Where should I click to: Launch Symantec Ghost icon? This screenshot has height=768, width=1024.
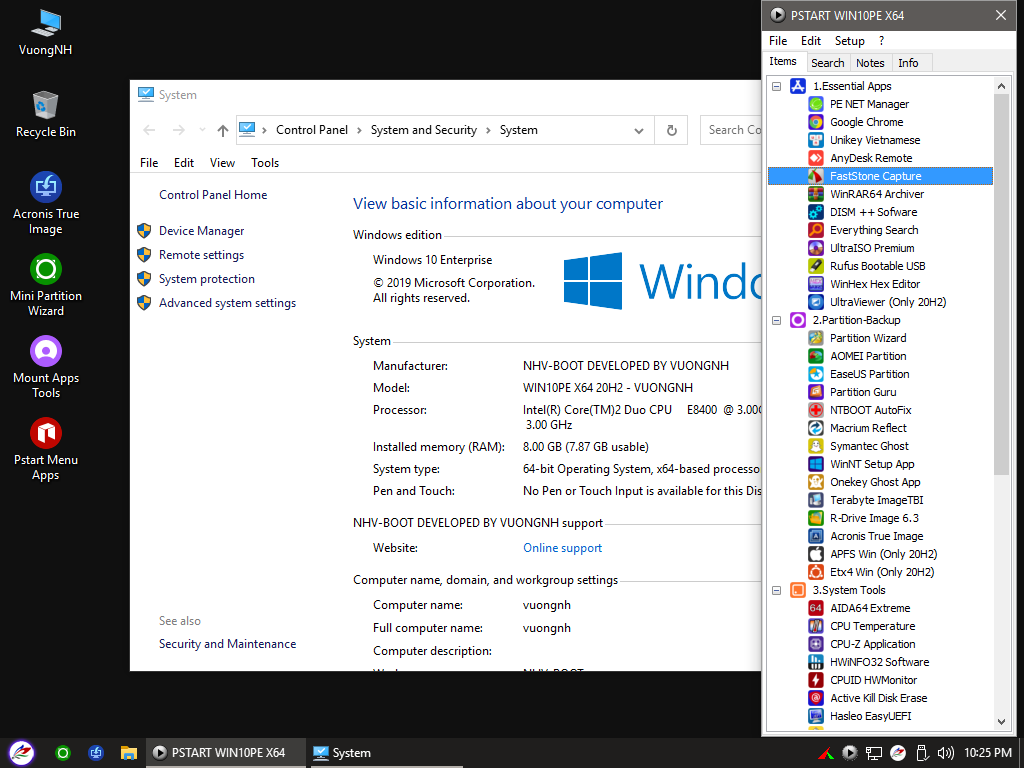click(816, 446)
